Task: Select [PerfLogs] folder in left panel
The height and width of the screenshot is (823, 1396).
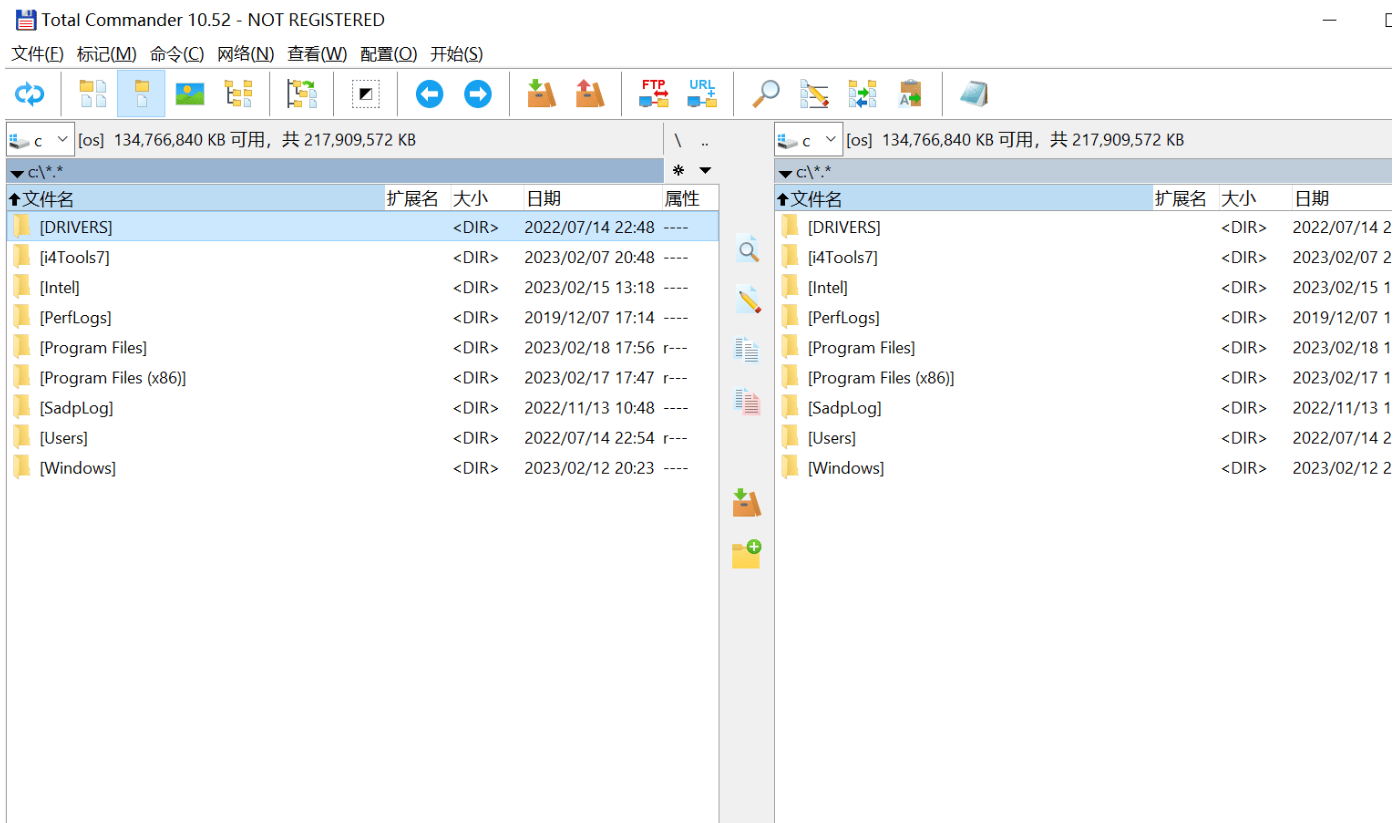Action: (362, 317)
